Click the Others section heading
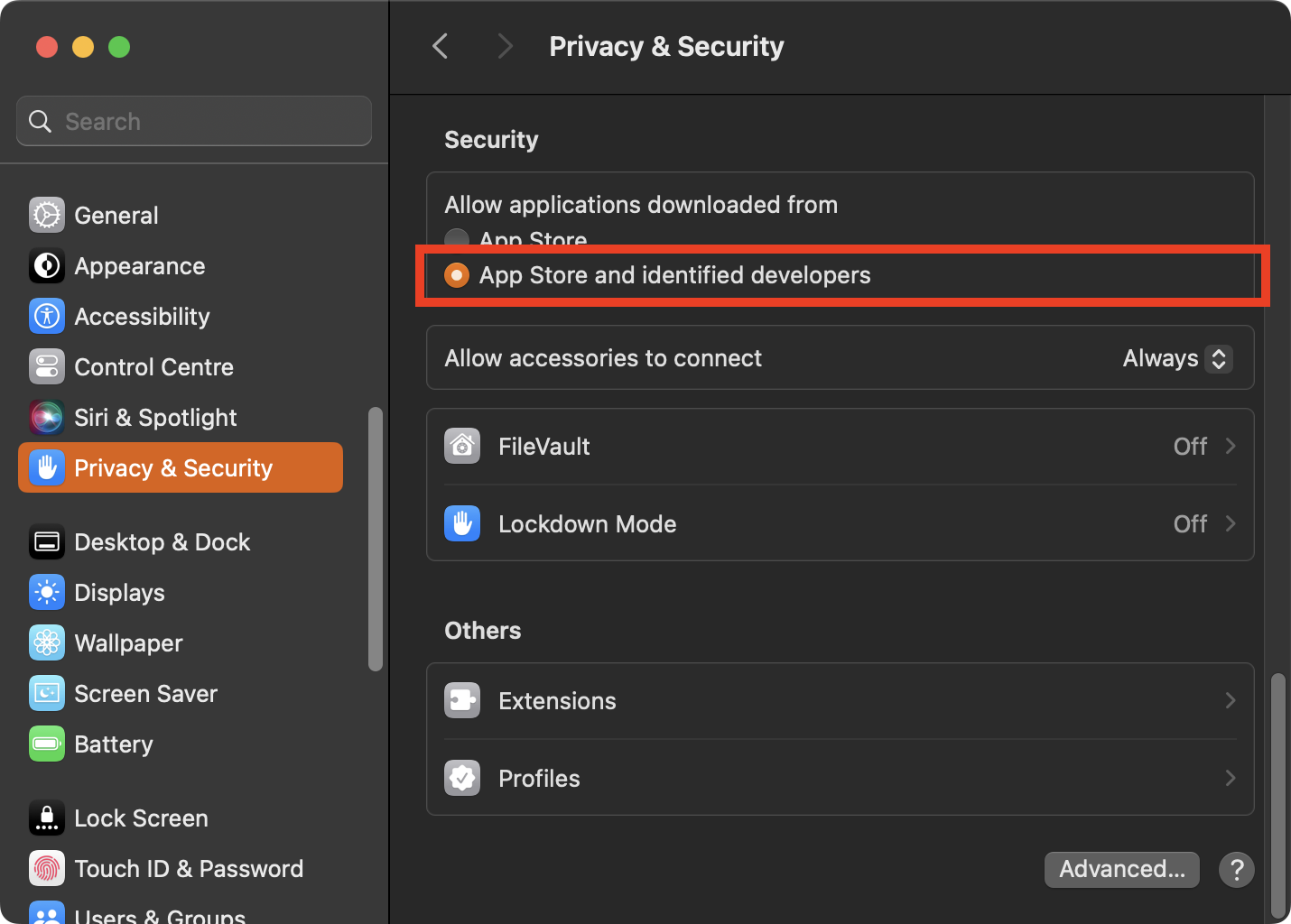 tap(483, 631)
